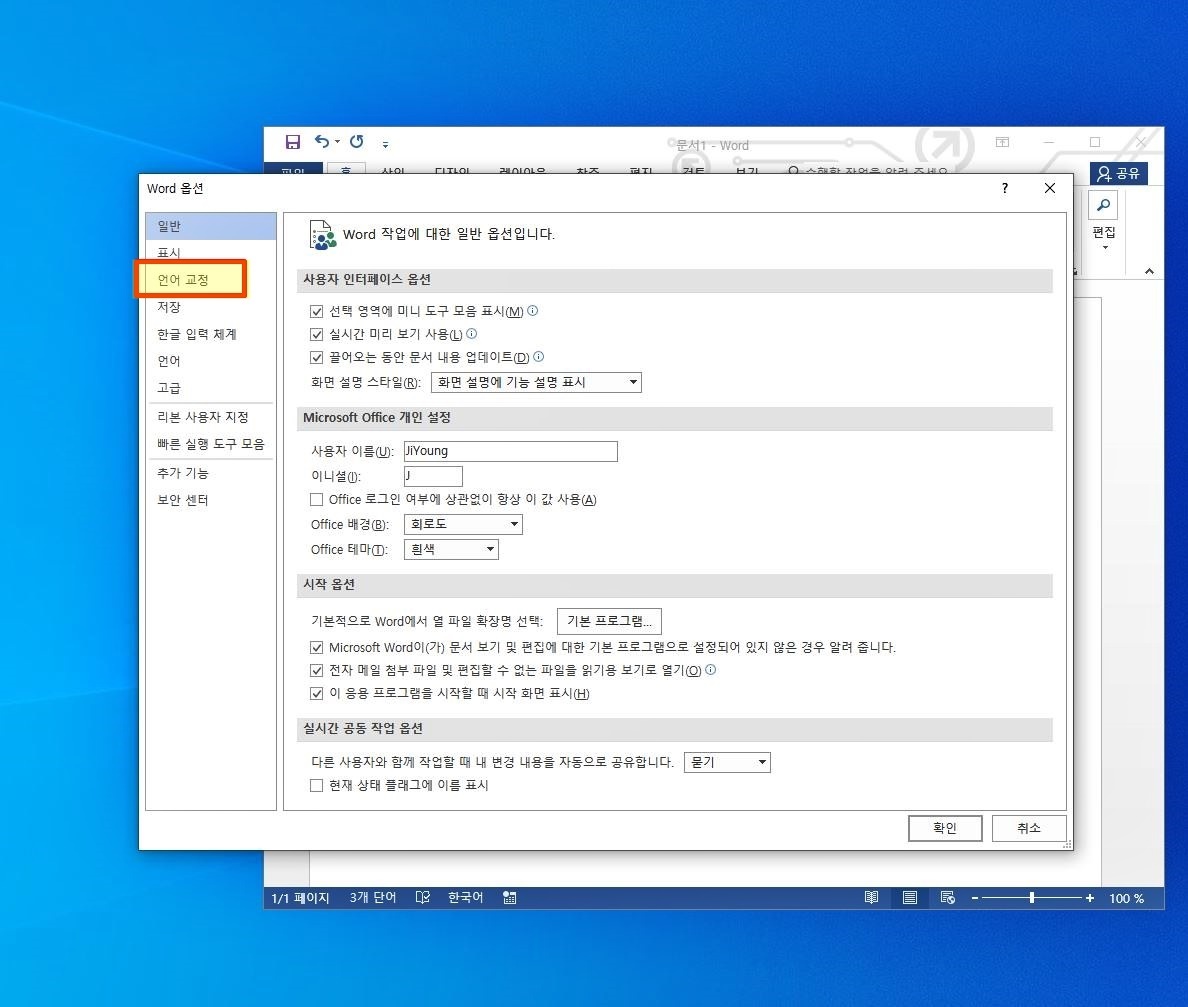The image size is (1188, 1007).
Task: Toggle 실시간 미리 보기 사용 checkbox
Action: click(x=317, y=334)
